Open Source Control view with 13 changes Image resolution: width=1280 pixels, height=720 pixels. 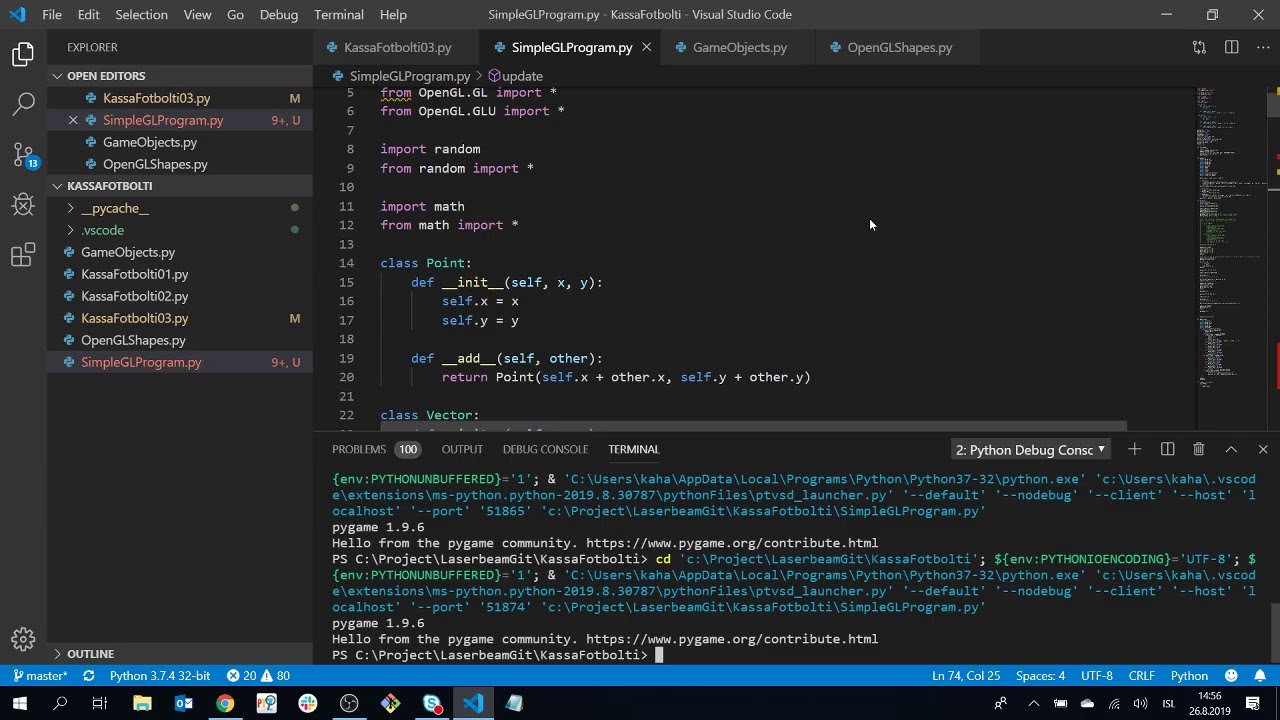pos(23,154)
